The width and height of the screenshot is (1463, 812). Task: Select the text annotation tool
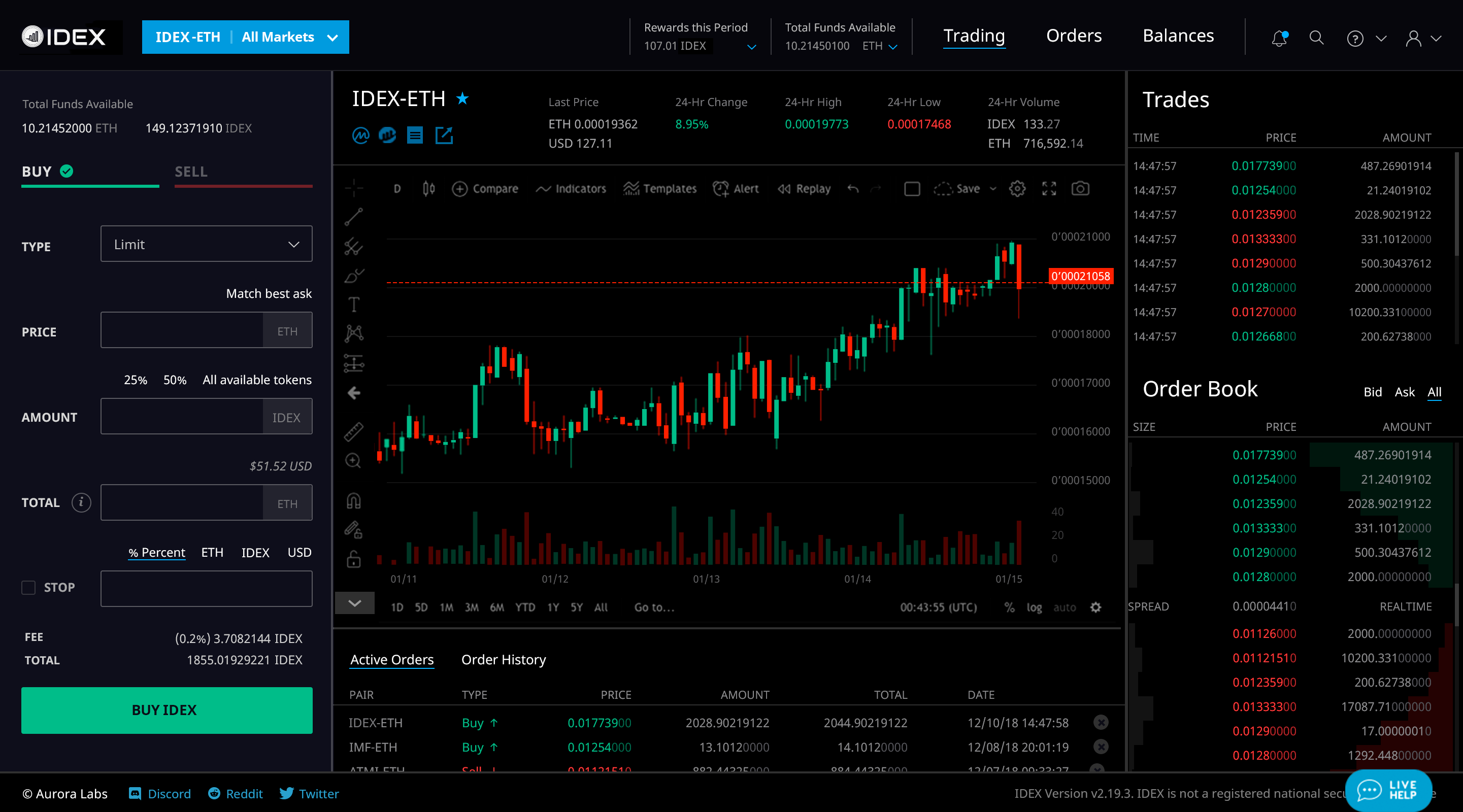click(x=353, y=305)
